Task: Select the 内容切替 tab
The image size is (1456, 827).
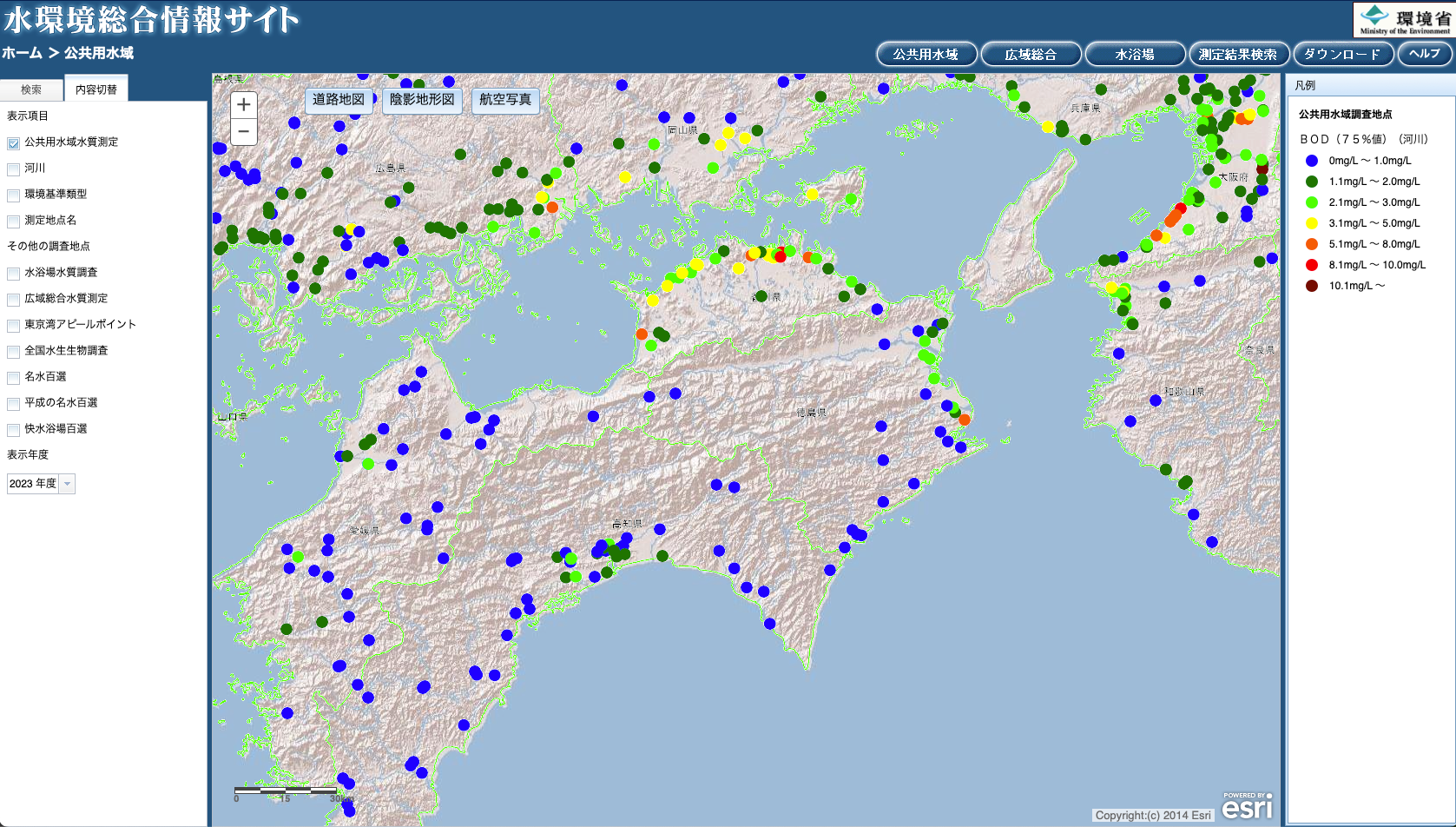Action: [96, 89]
